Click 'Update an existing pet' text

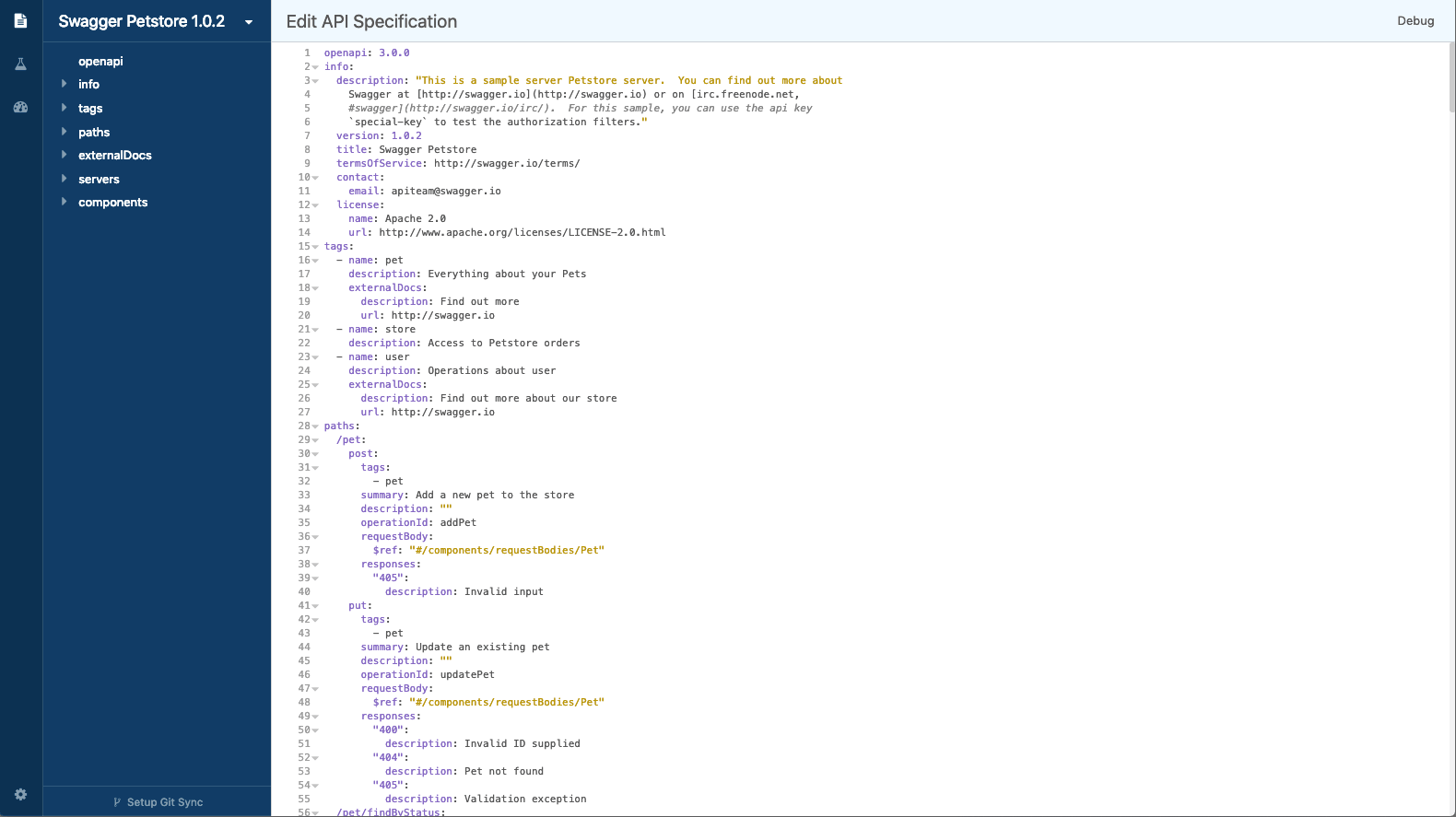[x=483, y=647]
